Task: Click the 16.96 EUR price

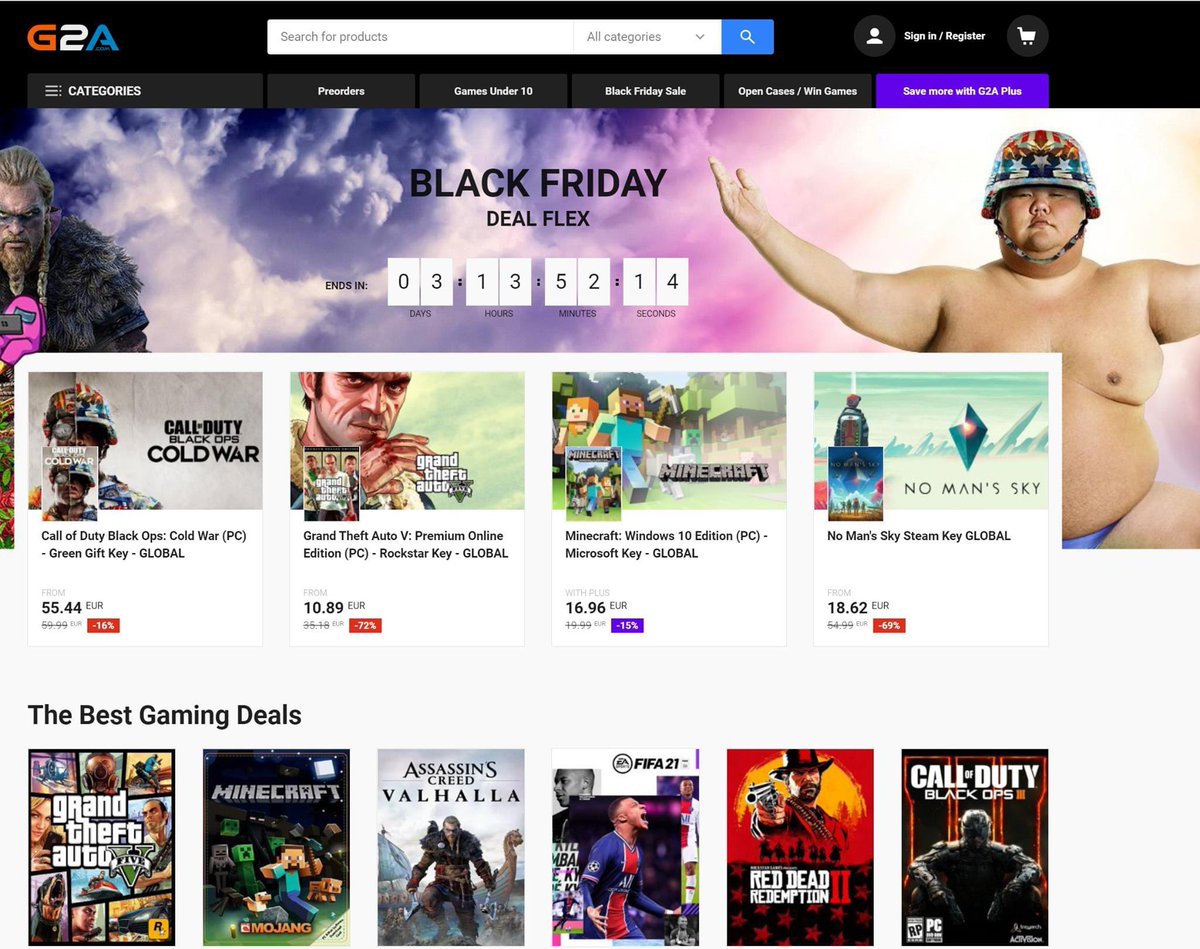Action: 596,607
